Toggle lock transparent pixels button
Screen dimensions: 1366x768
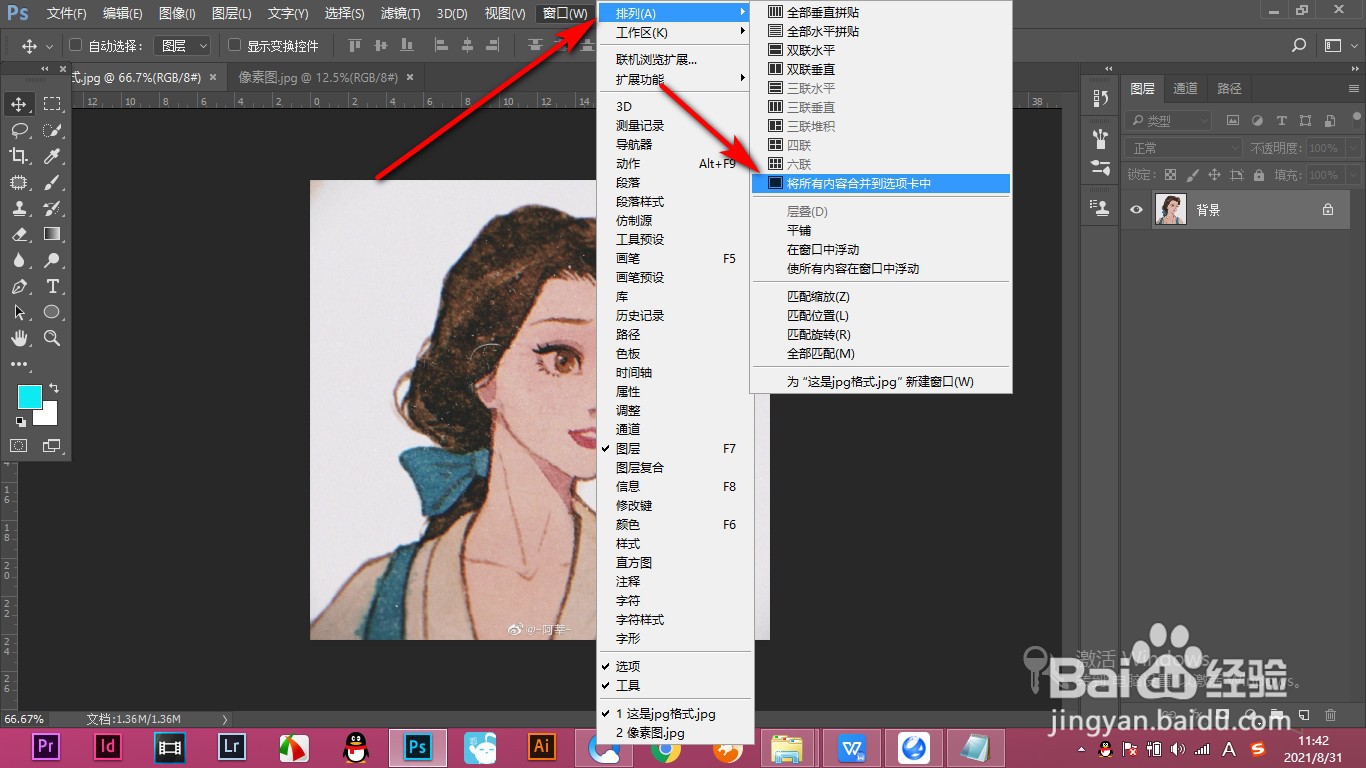pos(1171,175)
